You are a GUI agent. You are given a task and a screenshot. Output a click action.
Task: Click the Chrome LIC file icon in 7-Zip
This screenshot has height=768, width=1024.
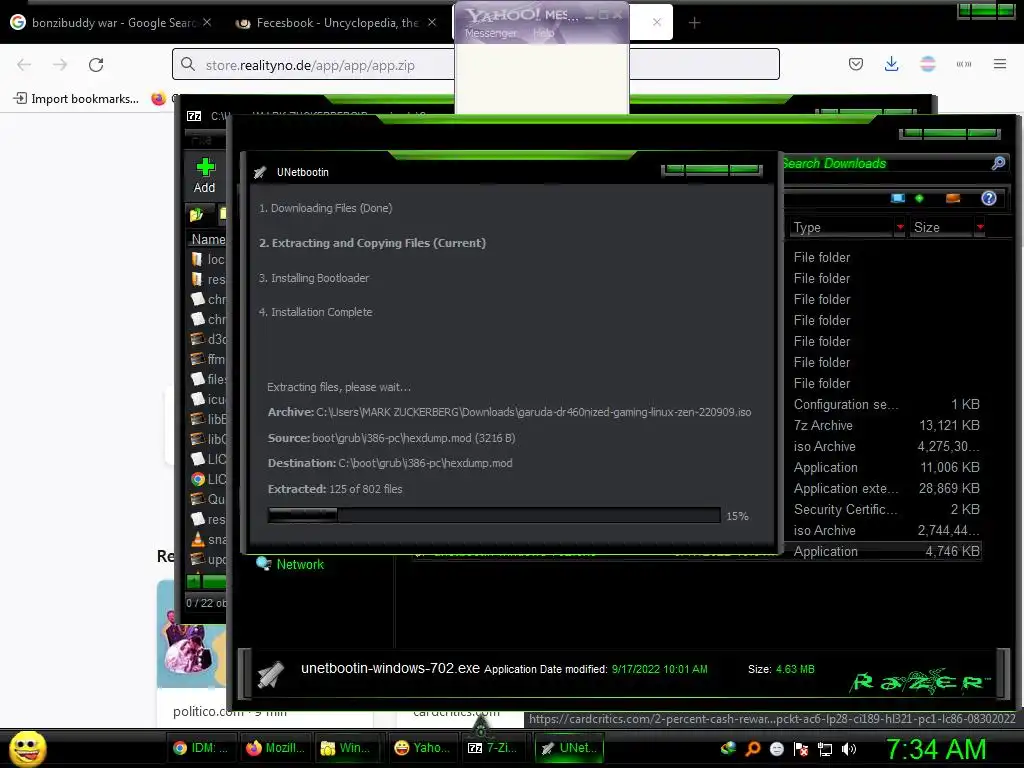(x=198, y=479)
